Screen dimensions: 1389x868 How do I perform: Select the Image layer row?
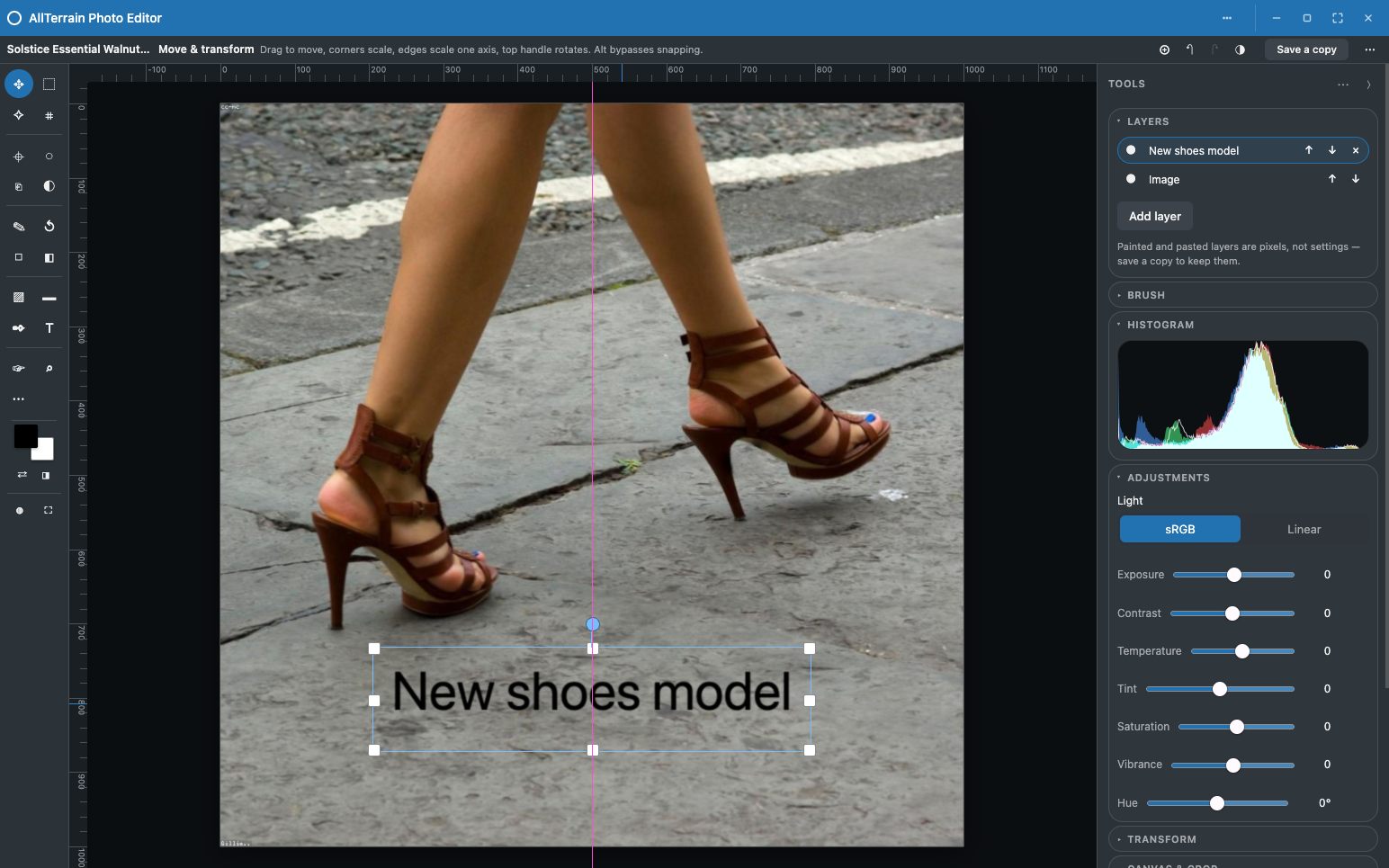pos(1242,179)
